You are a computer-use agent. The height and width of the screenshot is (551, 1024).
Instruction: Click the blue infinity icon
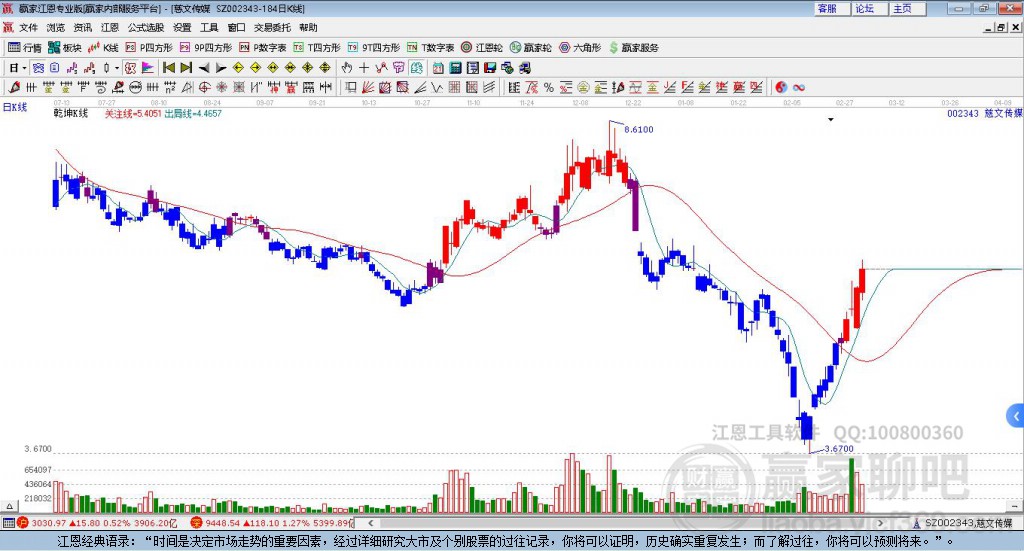799,87
